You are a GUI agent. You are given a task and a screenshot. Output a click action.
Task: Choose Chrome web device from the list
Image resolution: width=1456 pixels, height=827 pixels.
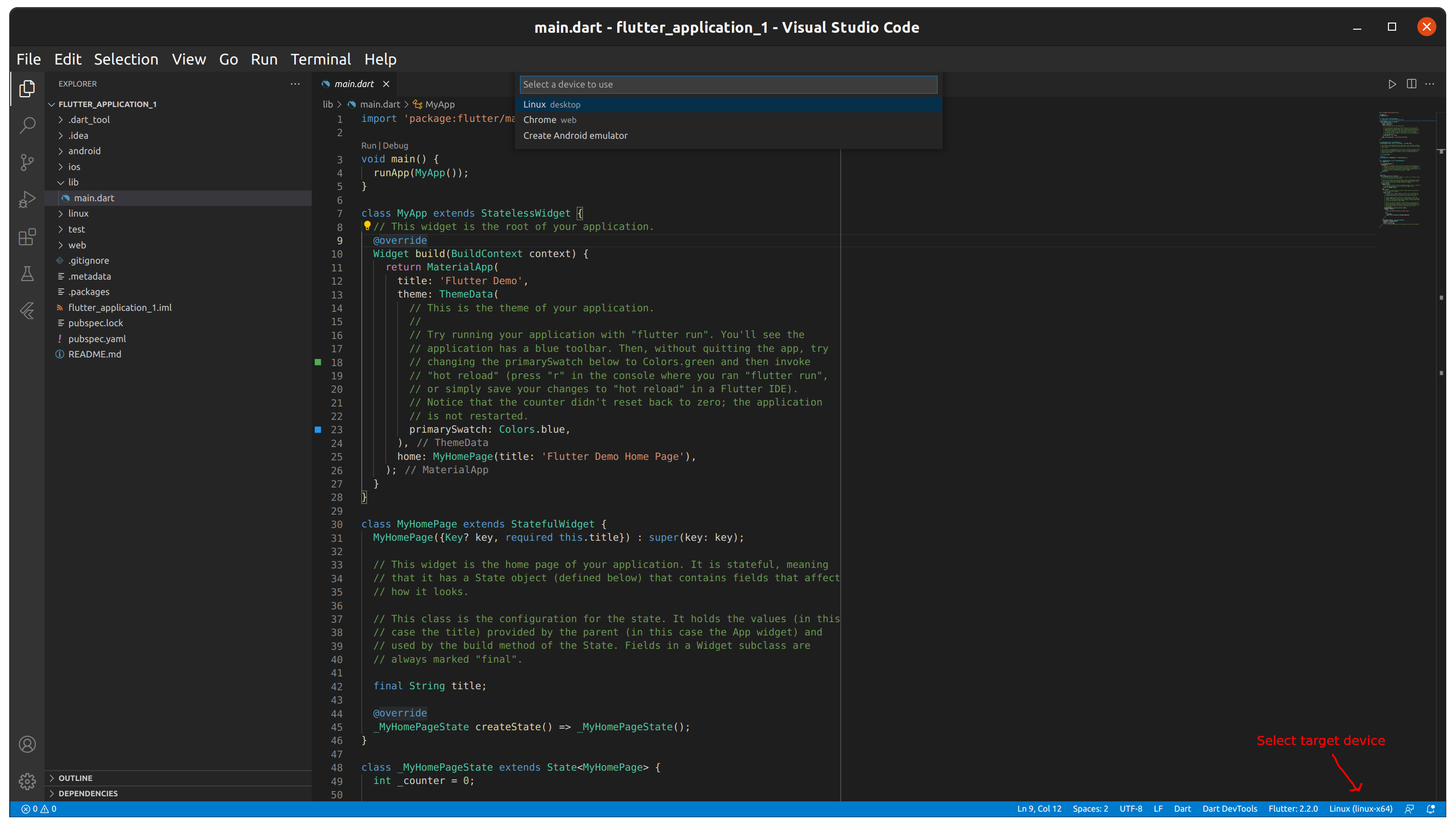pyautogui.click(x=728, y=120)
